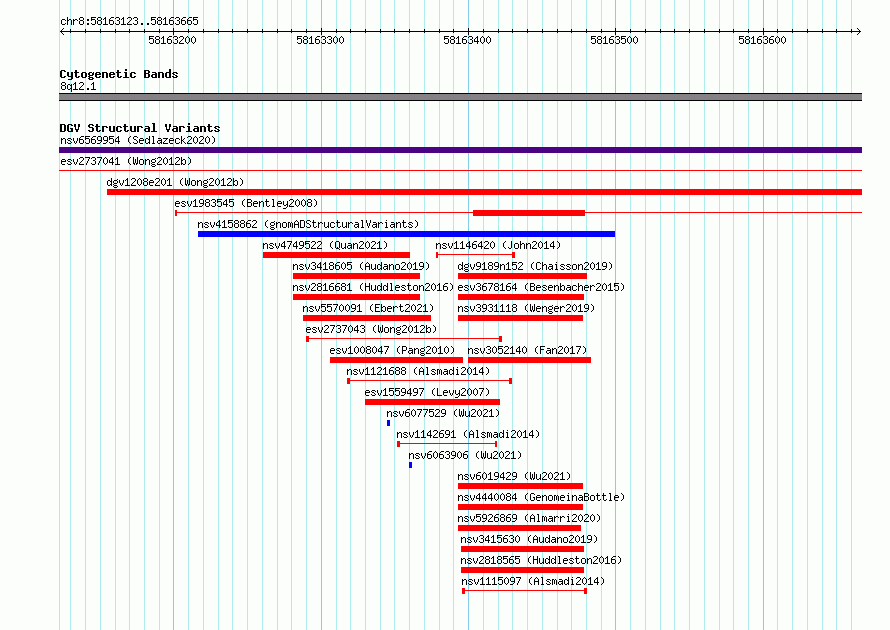Click the nsv4440084 (GenomeinaBottle) label
This screenshot has height=630, width=890.
point(541,497)
